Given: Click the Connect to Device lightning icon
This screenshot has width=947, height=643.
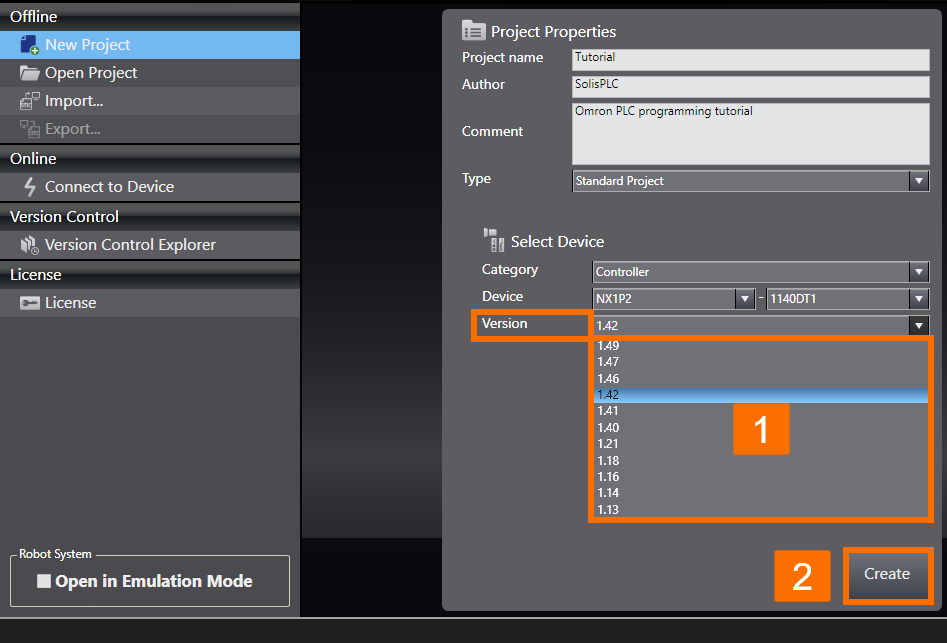Looking at the screenshot, I should coord(28,186).
